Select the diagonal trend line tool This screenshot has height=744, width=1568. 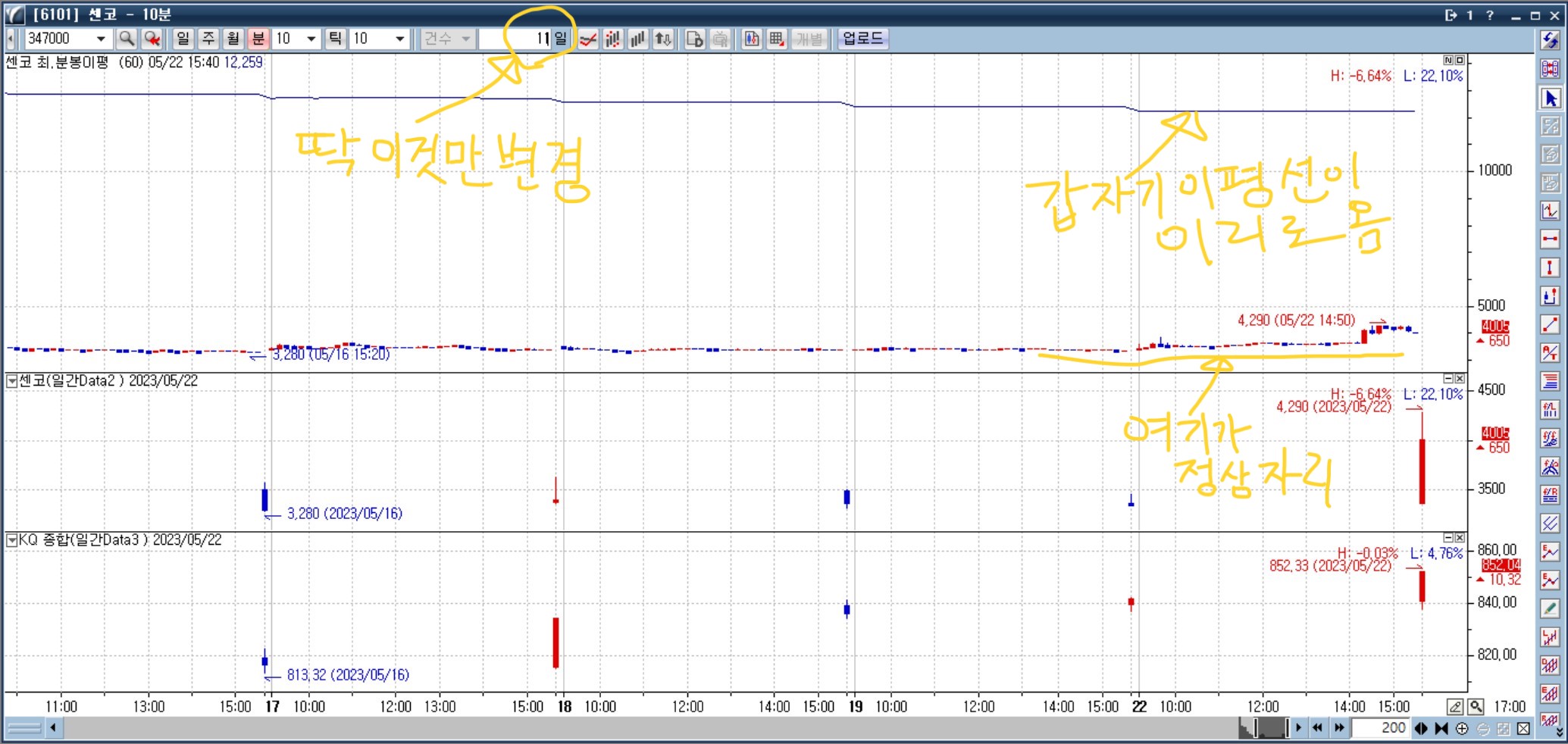pos(1550,324)
